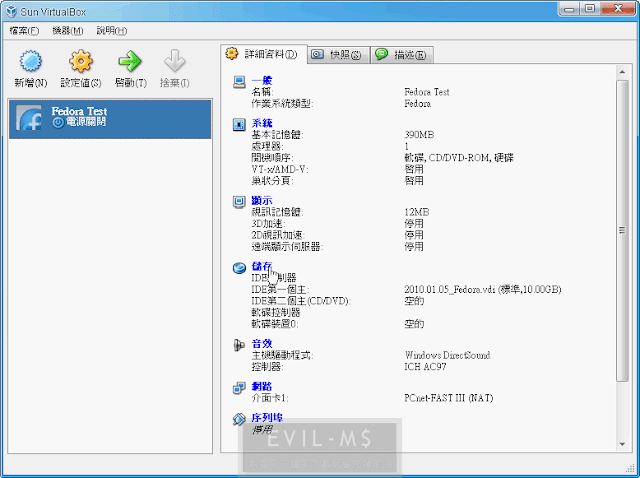Click the 3D加速 label
The height and width of the screenshot is (478, 640).
point(268,224)
